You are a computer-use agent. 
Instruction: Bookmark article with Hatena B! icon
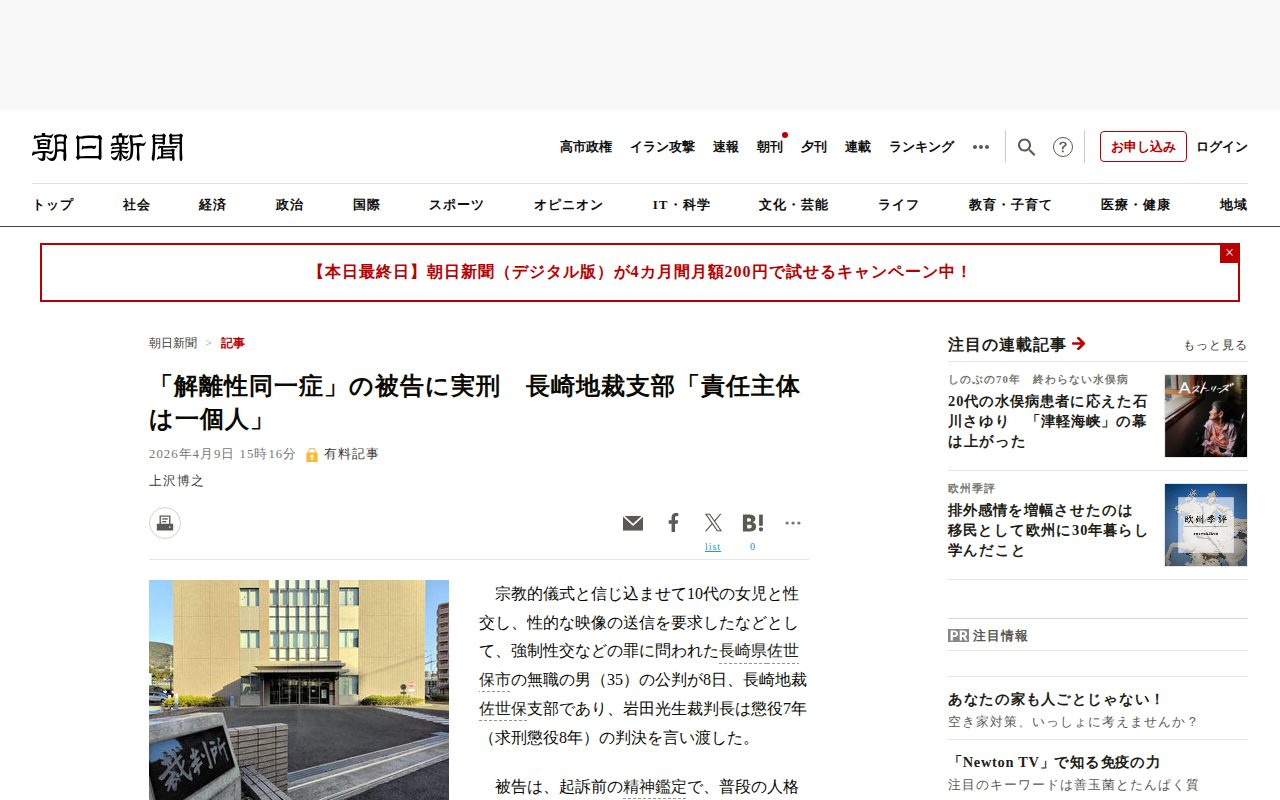(753, 523)
